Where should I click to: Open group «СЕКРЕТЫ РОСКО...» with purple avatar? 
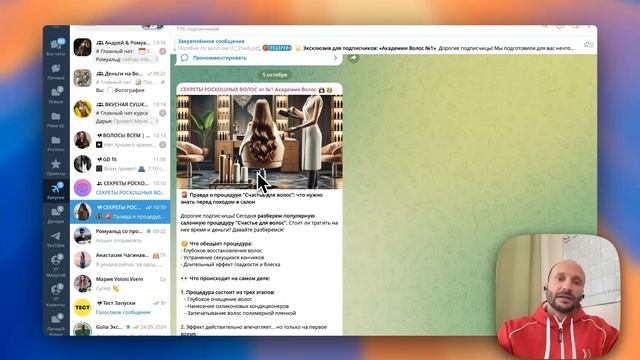(x=120, y=188)
